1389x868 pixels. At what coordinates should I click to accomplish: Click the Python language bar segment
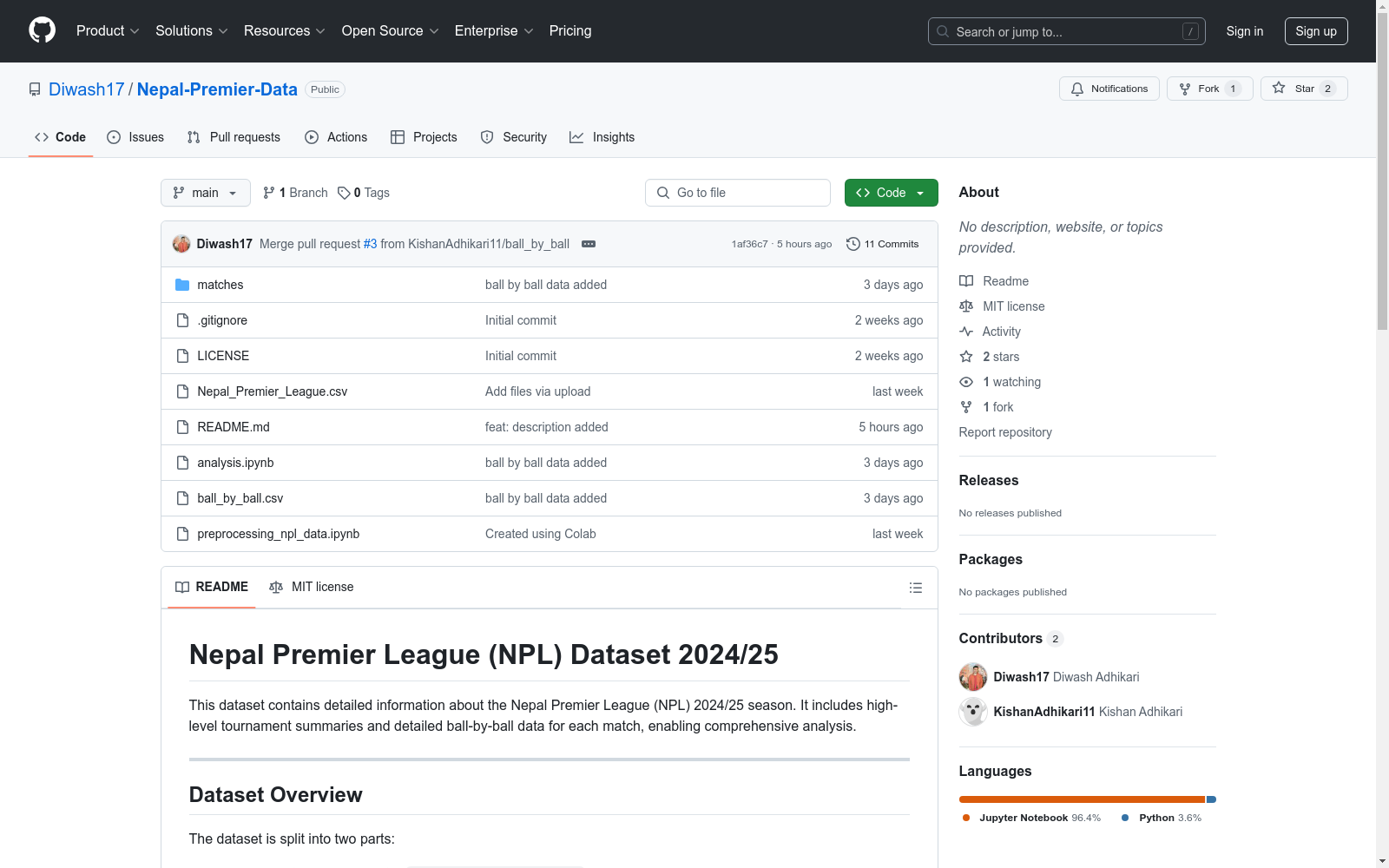click(x=1212, y=799)
